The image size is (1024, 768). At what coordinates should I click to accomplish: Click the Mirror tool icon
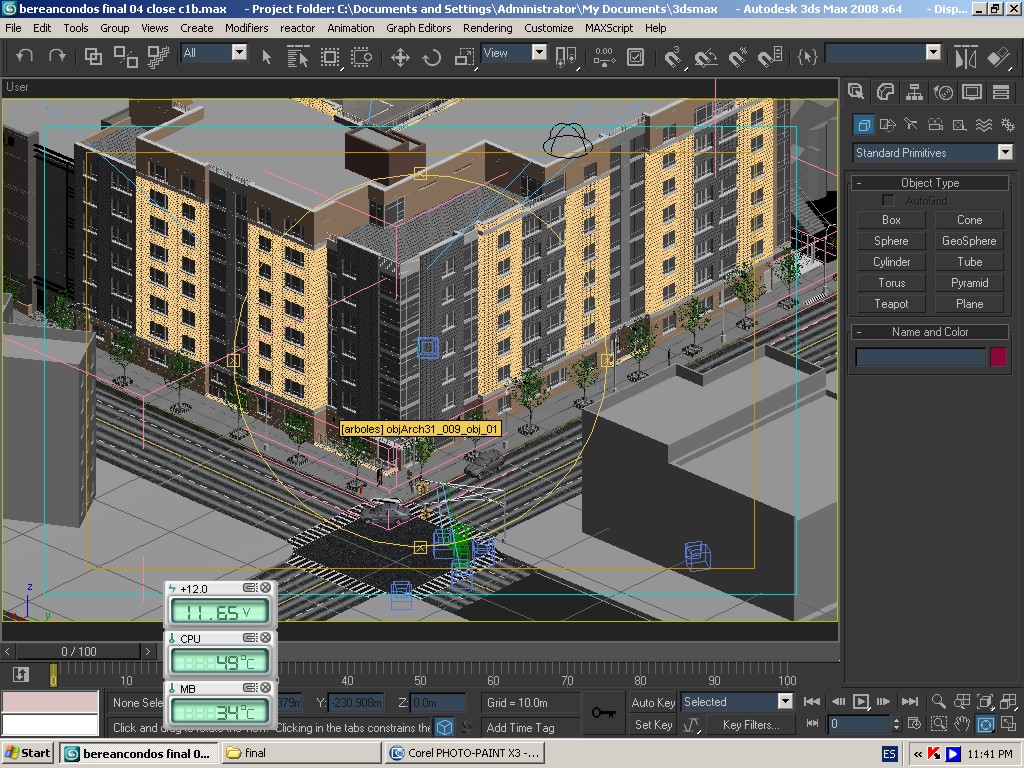965,57
